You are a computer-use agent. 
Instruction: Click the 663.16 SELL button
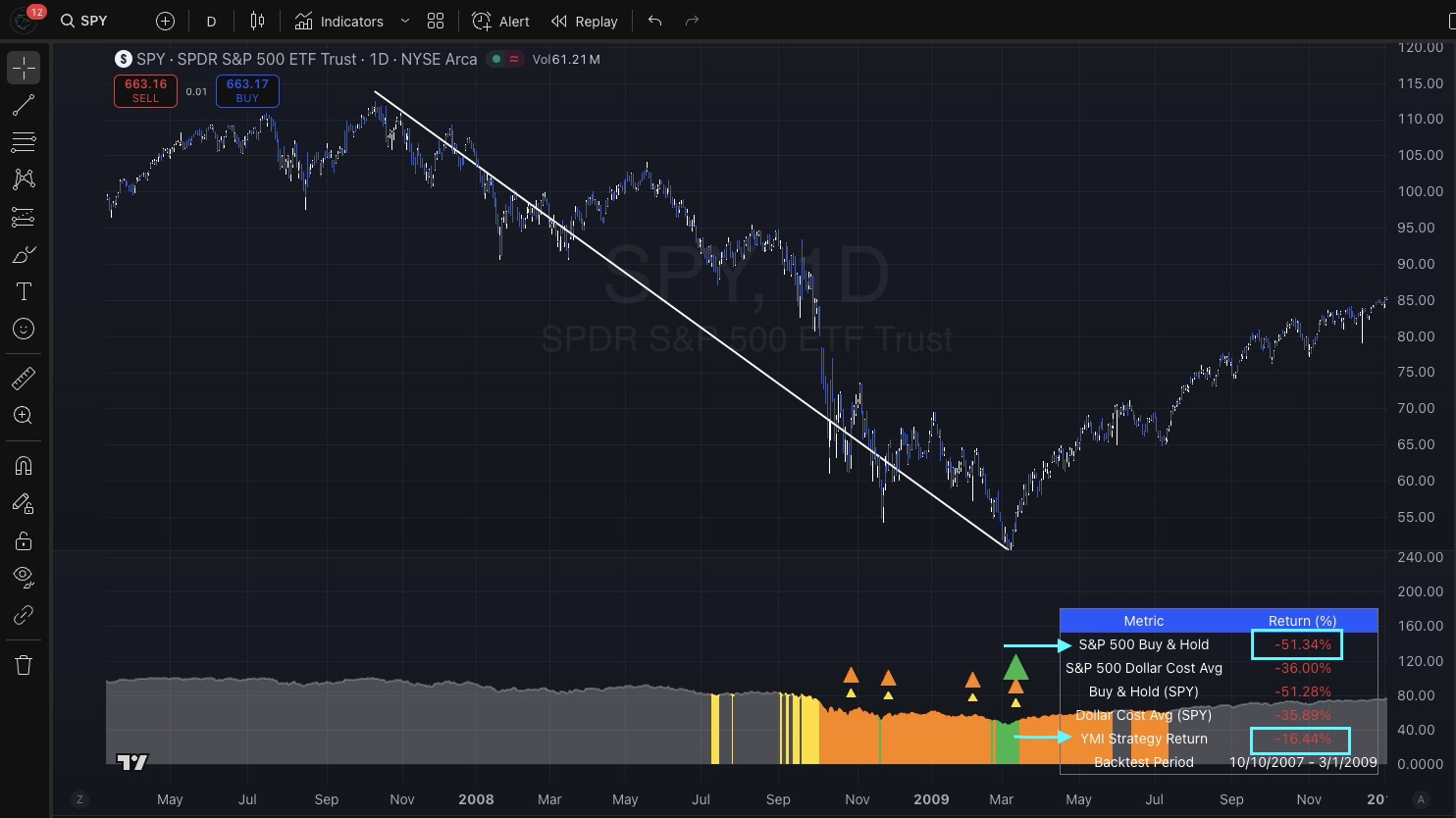[145, 90]
